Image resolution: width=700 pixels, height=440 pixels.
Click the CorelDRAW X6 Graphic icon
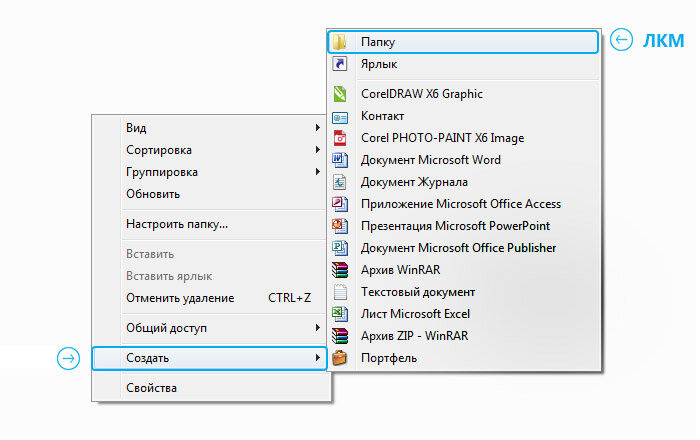point(340,94)
